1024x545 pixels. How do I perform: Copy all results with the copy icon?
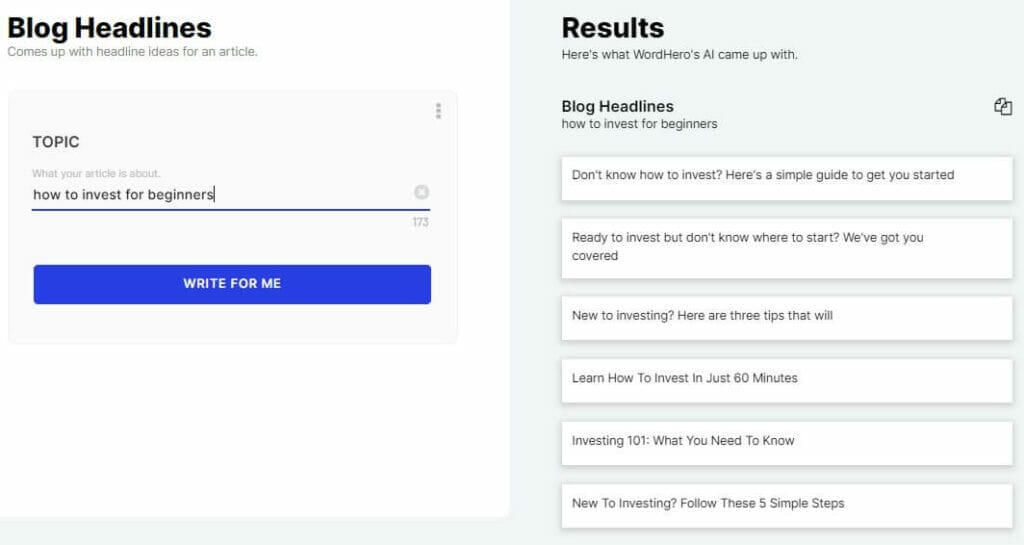point(1003,107)
